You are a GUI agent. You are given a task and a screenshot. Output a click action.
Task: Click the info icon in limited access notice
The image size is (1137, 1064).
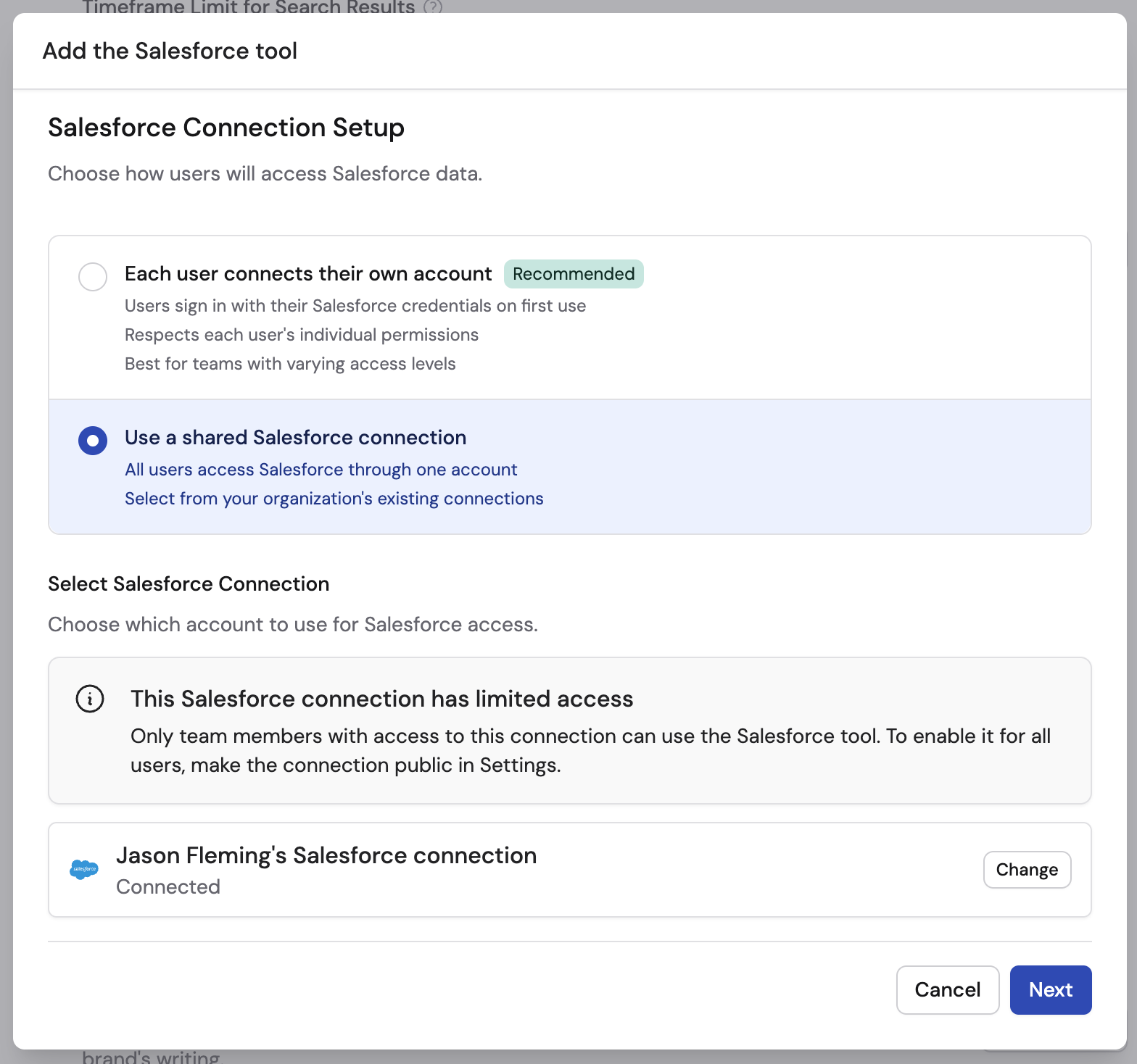coord(90,699)
